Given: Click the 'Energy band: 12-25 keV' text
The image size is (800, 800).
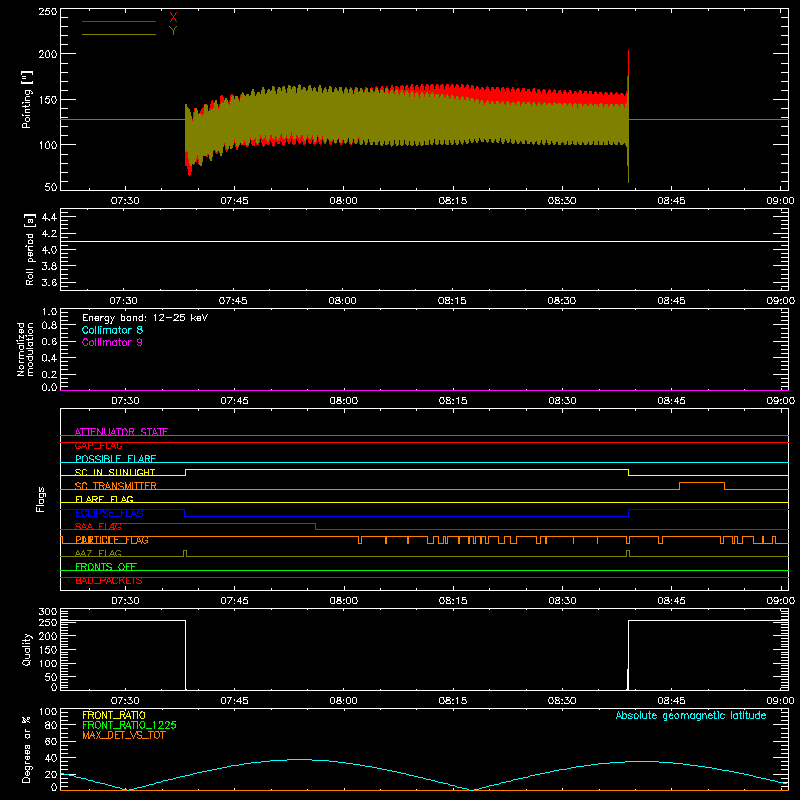Looking at the screenshot, I should tap(145, 318).
